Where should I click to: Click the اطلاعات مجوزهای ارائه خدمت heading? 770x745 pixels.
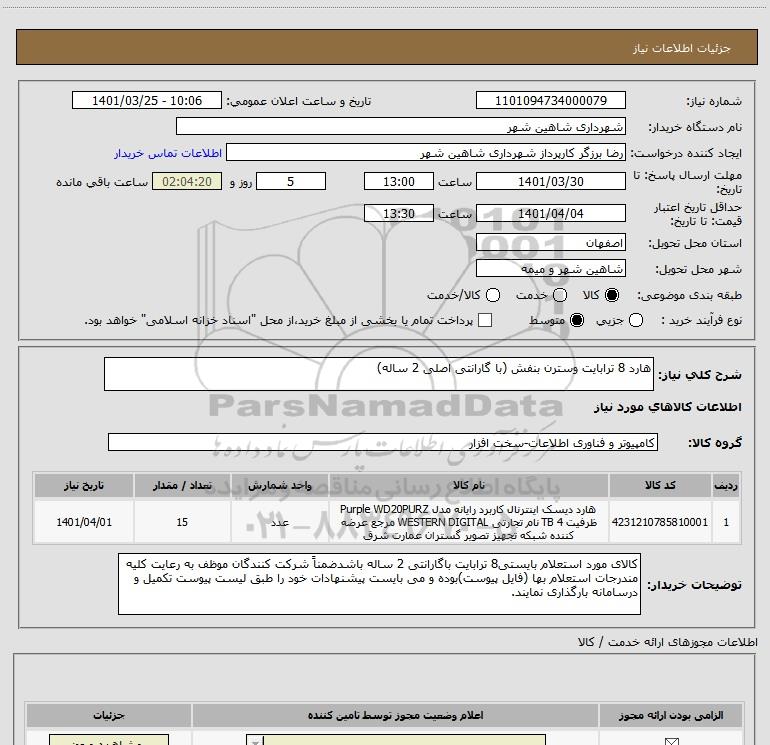click(x=668, y=641)
